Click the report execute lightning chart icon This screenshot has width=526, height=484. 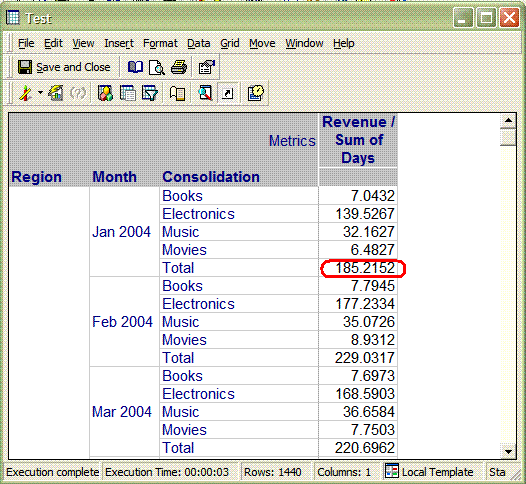[56, 93]
